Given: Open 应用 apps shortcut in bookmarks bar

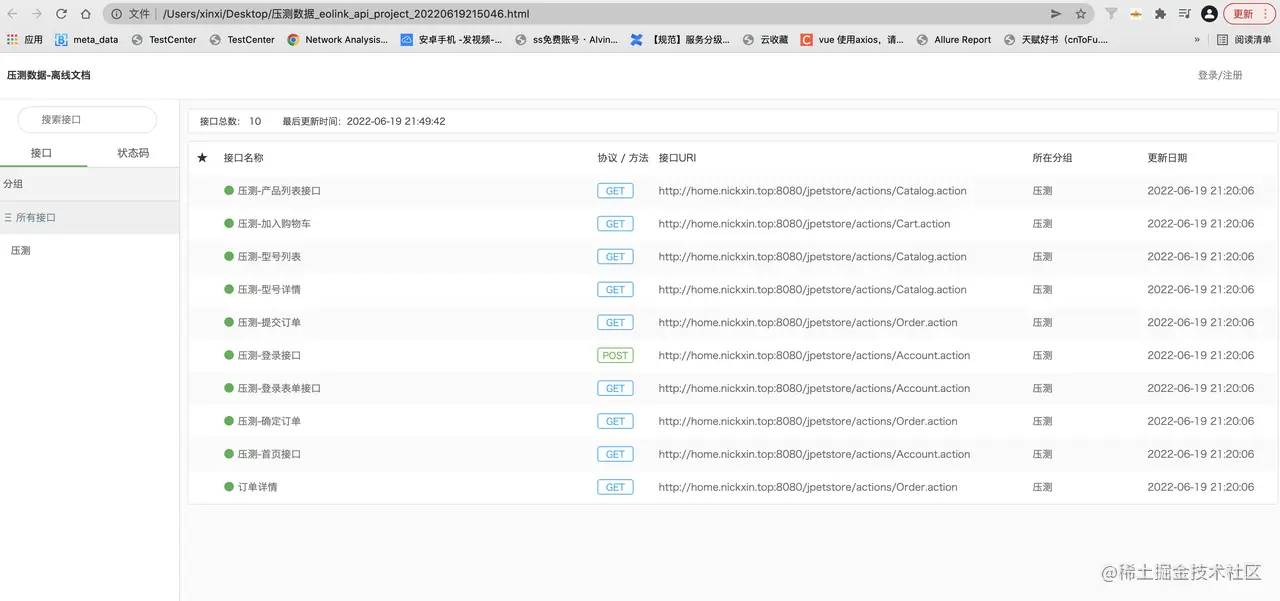Looking at the screenshot, I should click(x=25, y=40).
